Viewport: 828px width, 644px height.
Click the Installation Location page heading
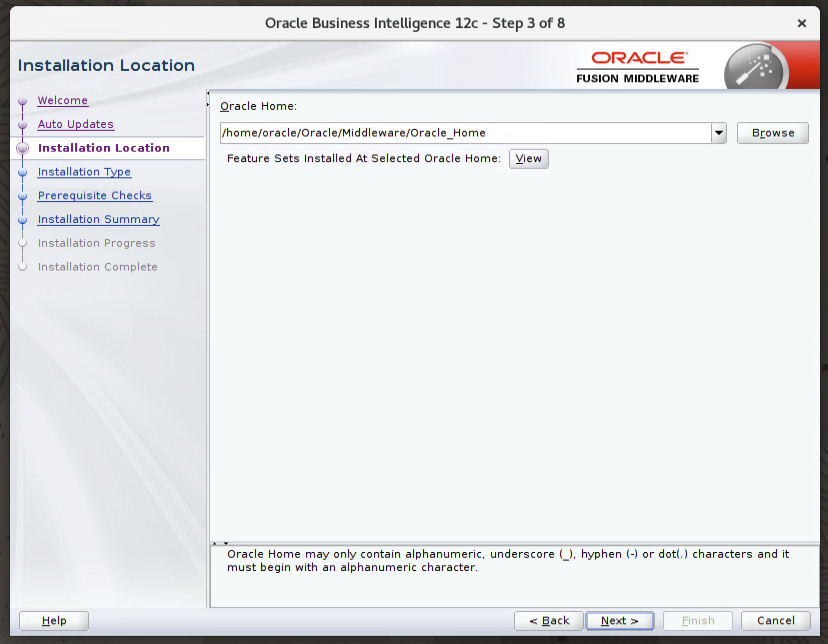[x=106, y=65]
